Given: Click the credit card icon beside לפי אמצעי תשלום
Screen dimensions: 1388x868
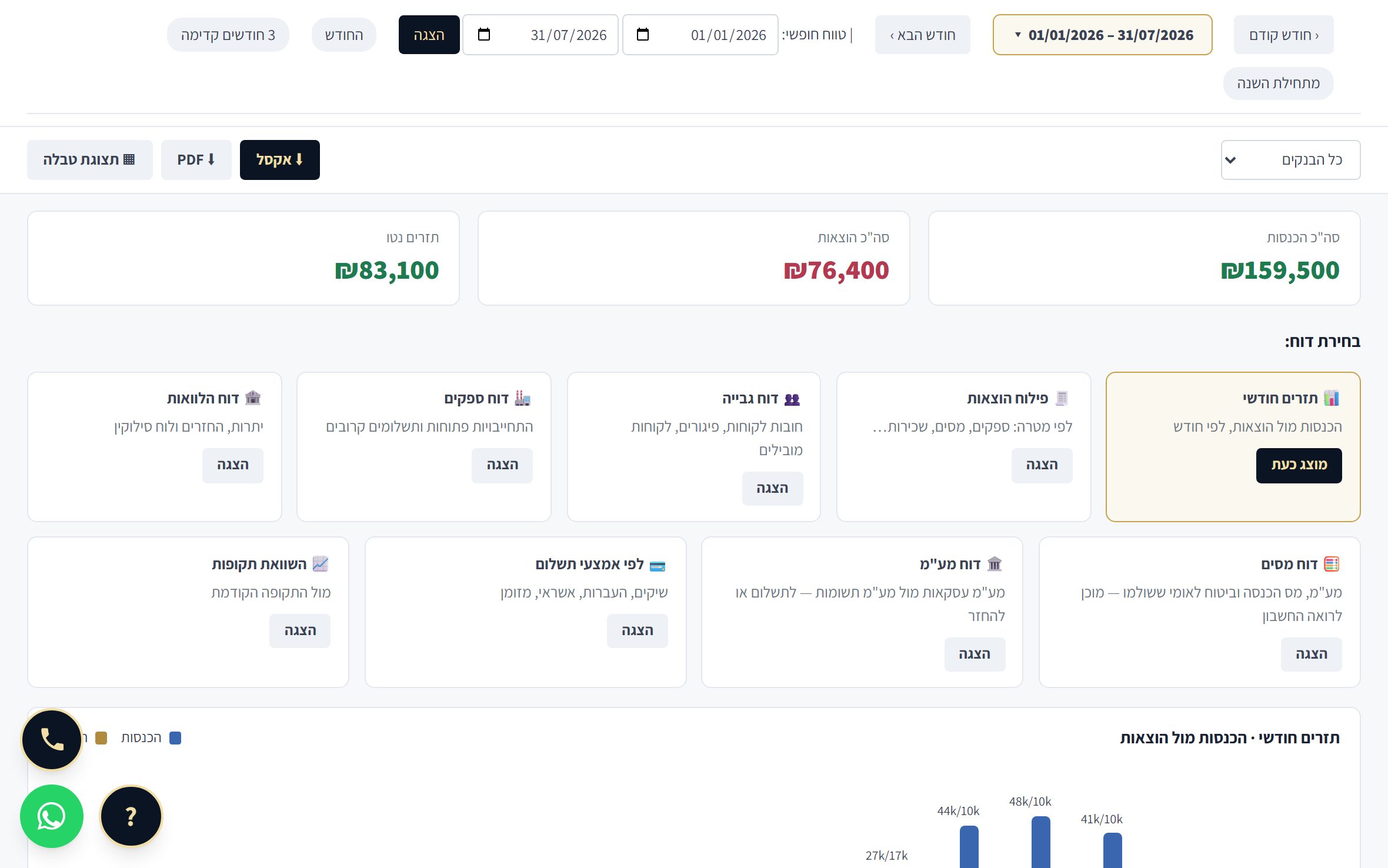Looking at the screenshot, I should [658, 566].
